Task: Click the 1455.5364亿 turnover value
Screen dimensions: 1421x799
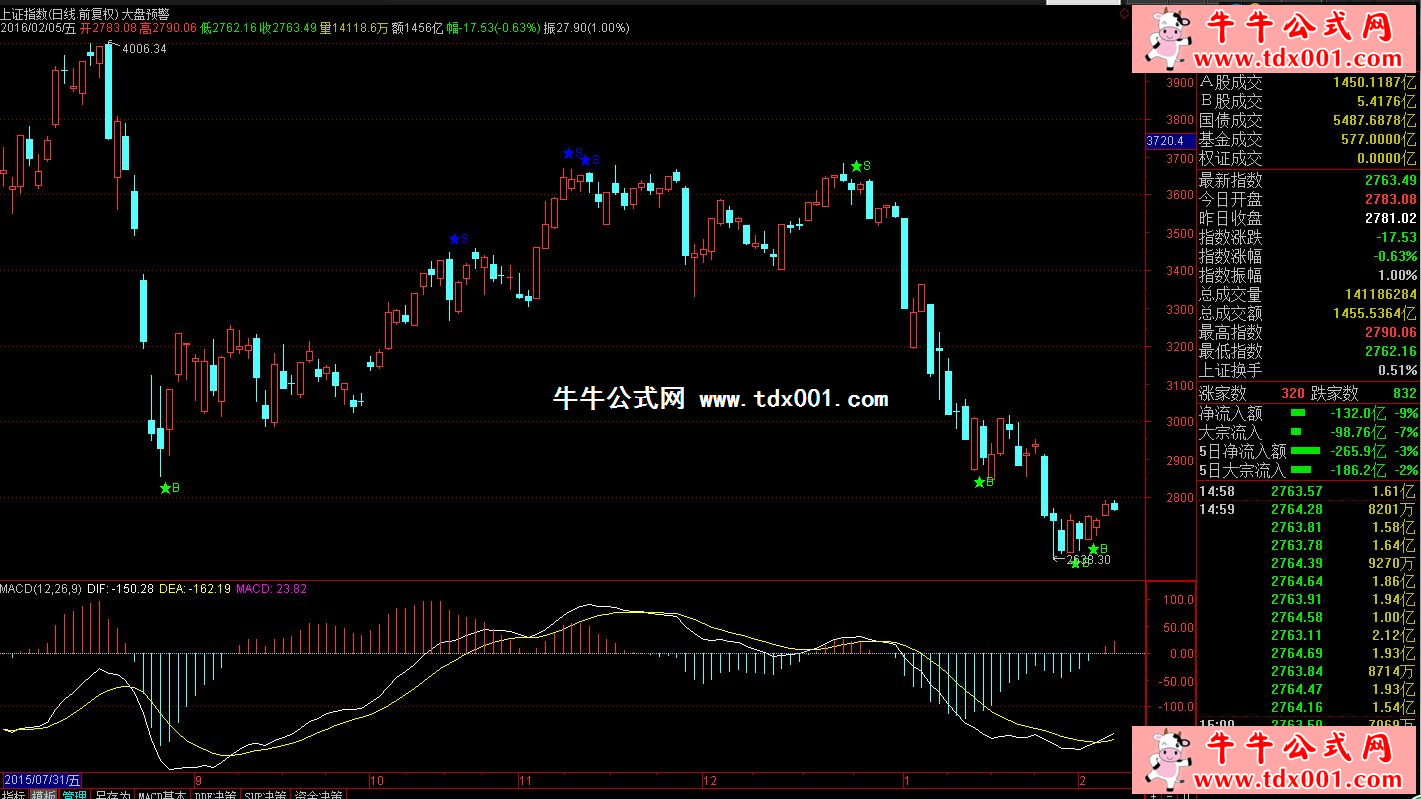Action: (1374, 314)
